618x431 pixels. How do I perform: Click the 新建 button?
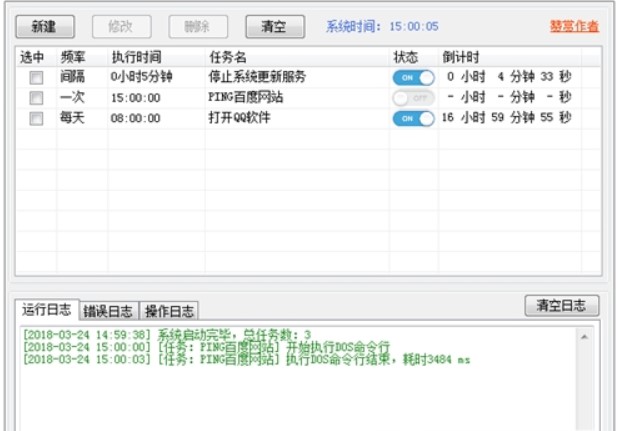[45, 27]
